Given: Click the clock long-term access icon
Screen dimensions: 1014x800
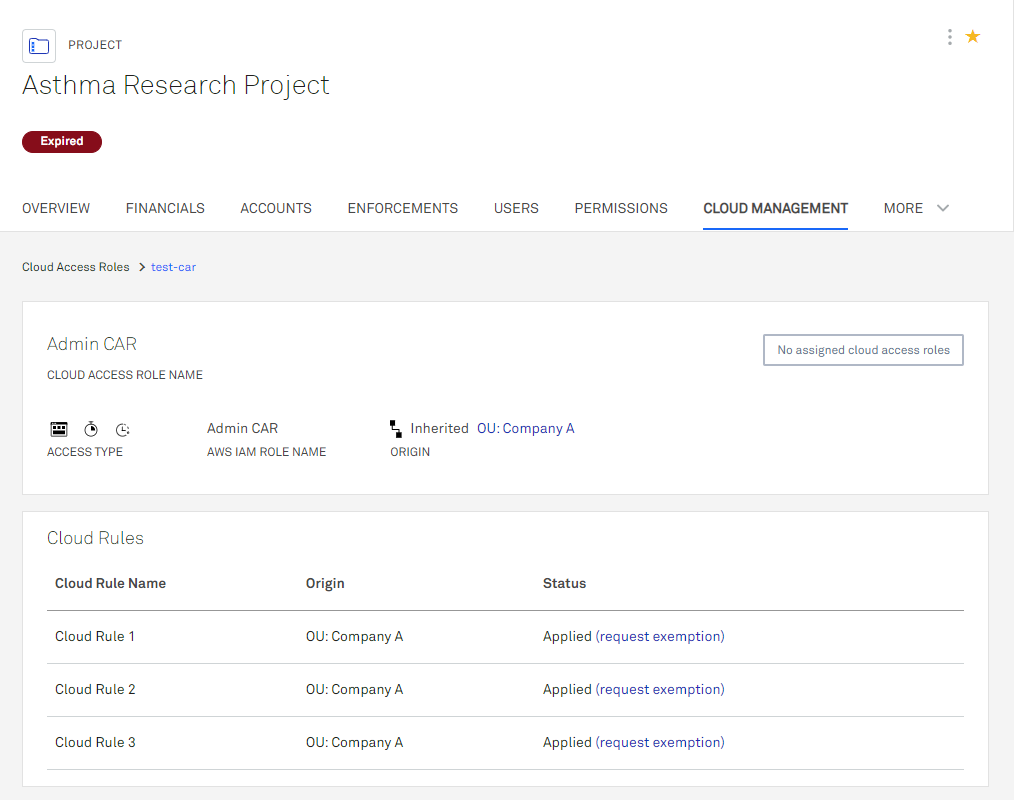Looking at the screenshot, I should (122, 429).
